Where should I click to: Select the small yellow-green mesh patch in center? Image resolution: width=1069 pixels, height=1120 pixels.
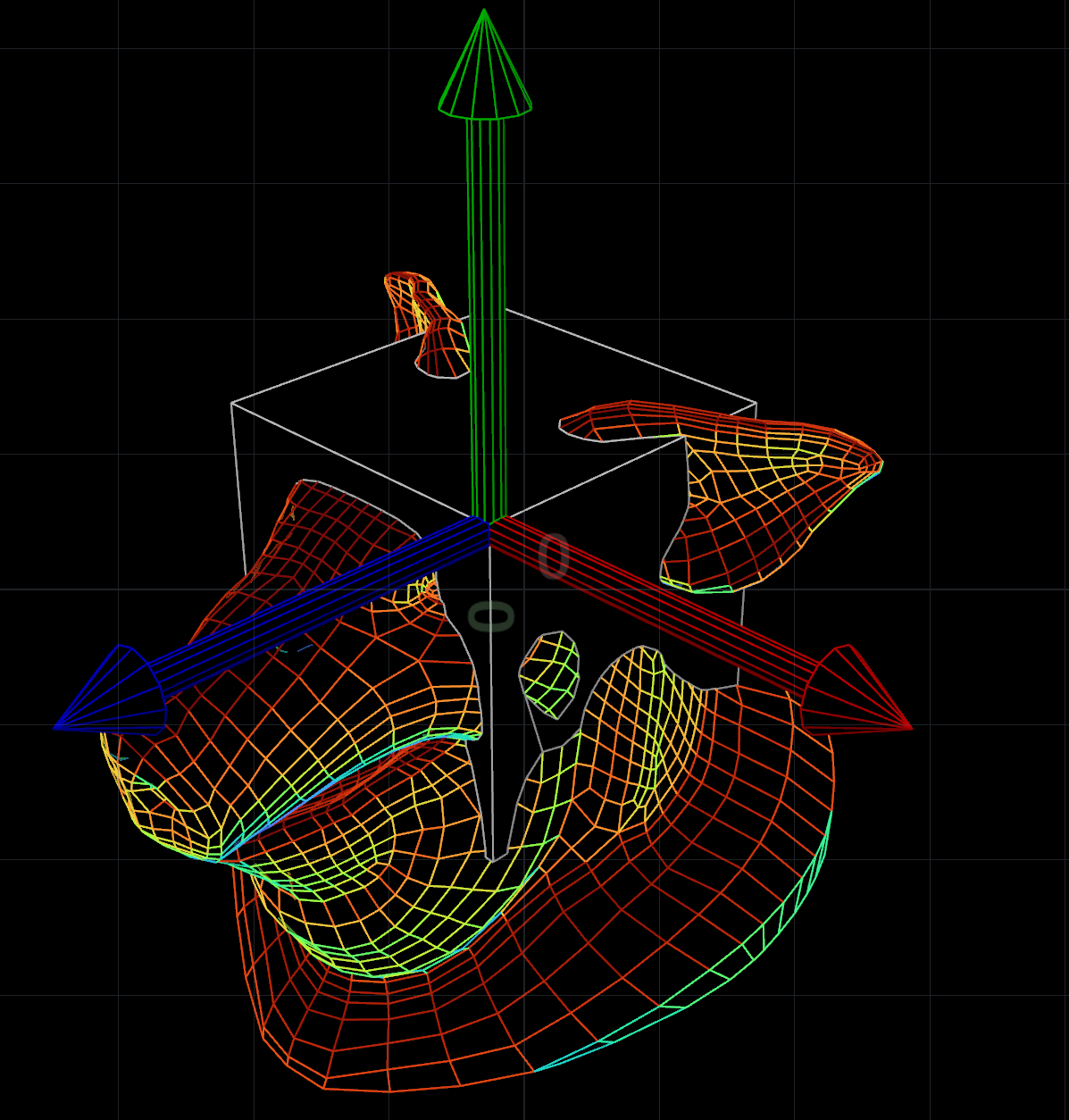click(550, 674)
